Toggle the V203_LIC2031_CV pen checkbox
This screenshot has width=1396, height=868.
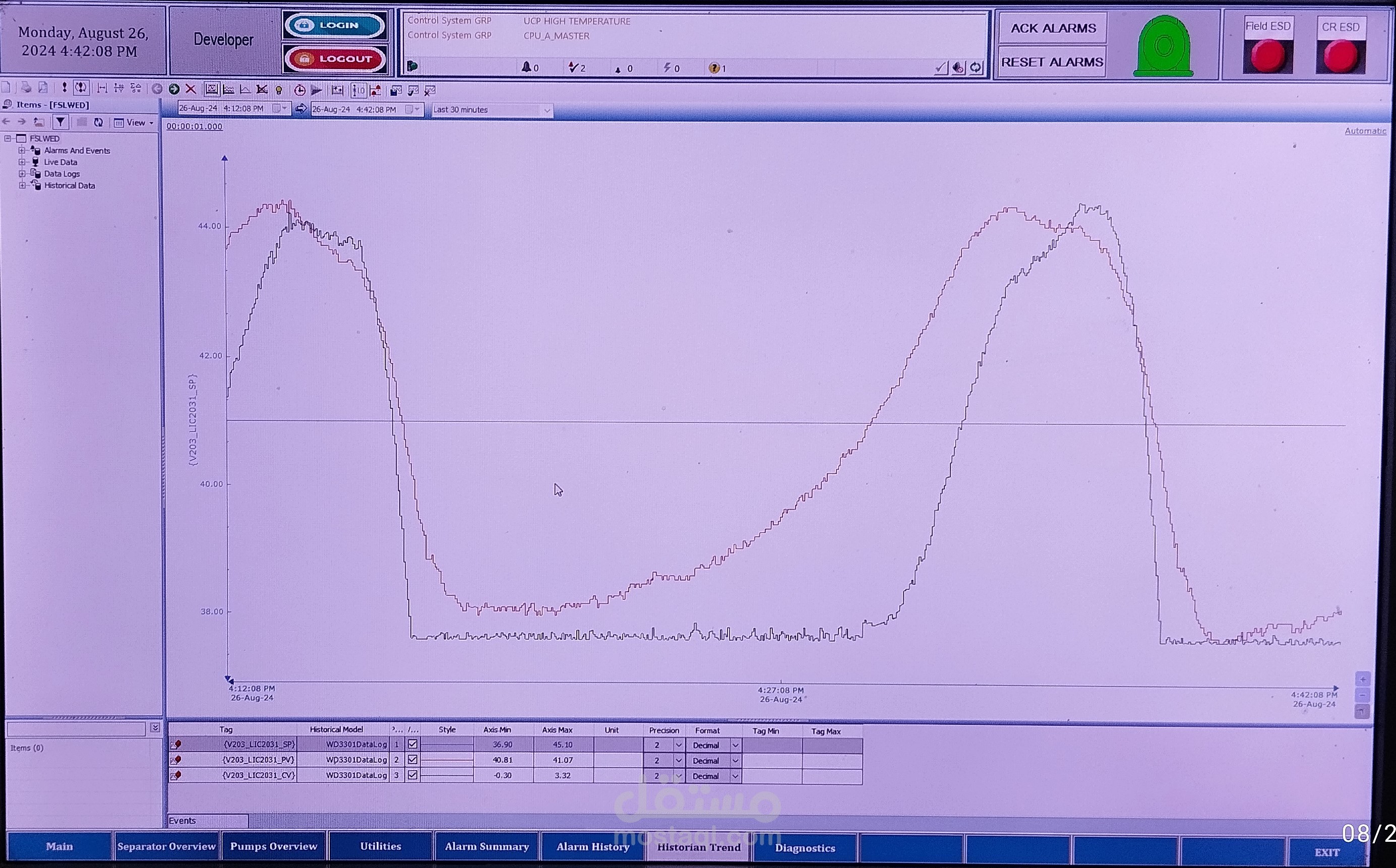coord(412,775)
